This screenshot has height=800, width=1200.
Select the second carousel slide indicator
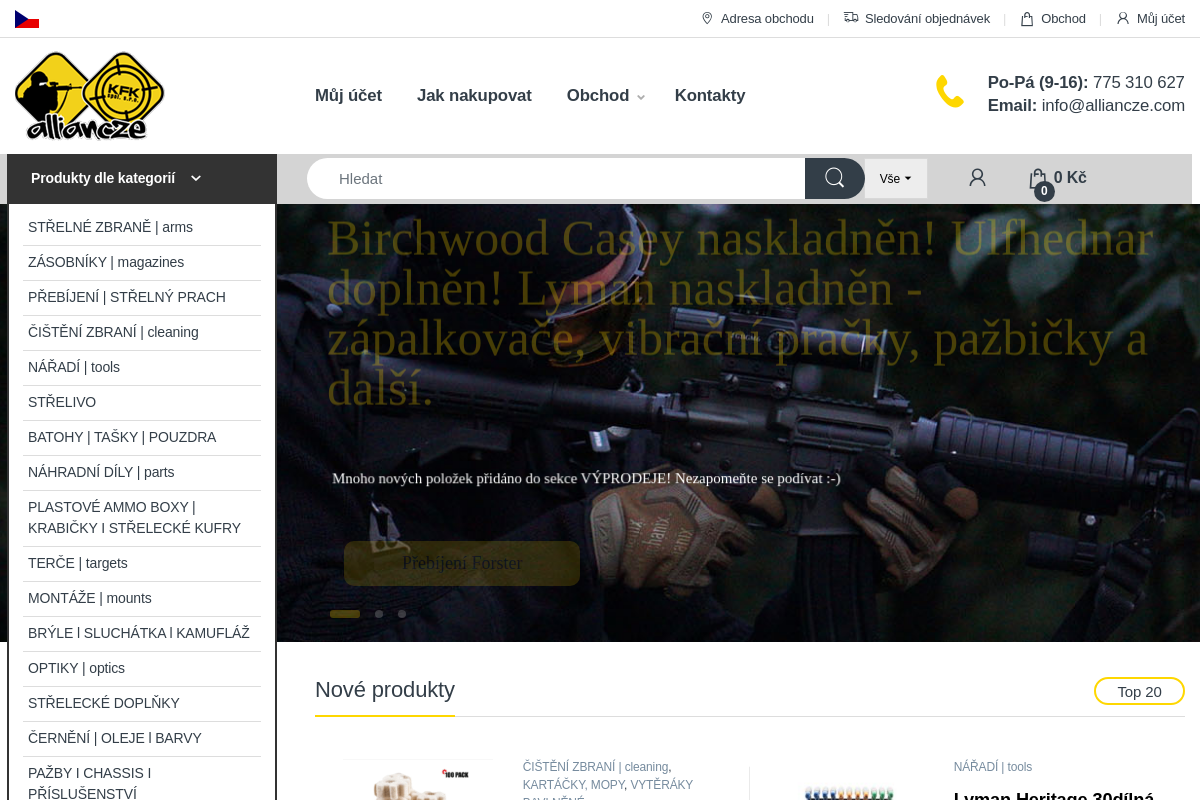[x=379, y=614]
